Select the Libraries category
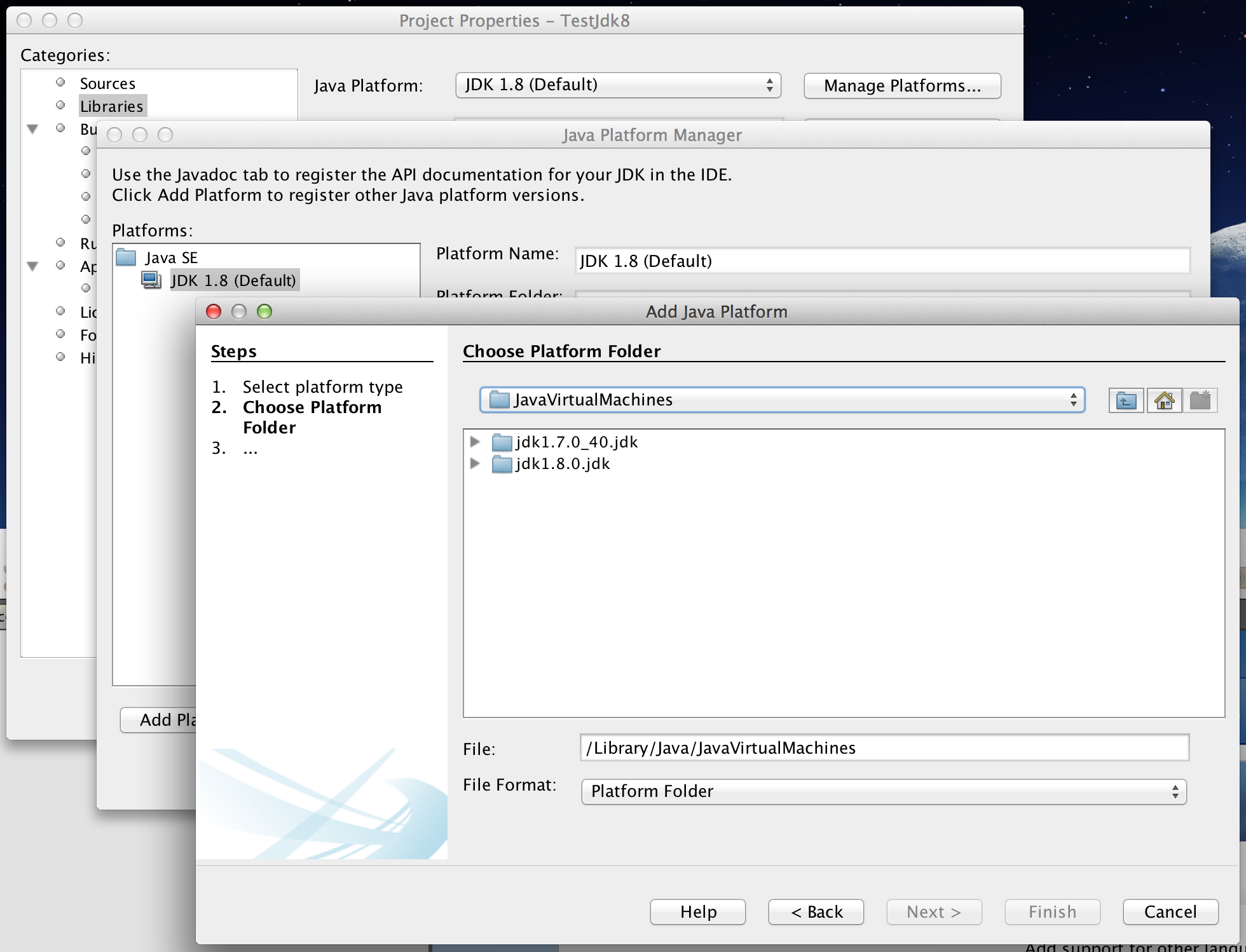 (112, 106)
